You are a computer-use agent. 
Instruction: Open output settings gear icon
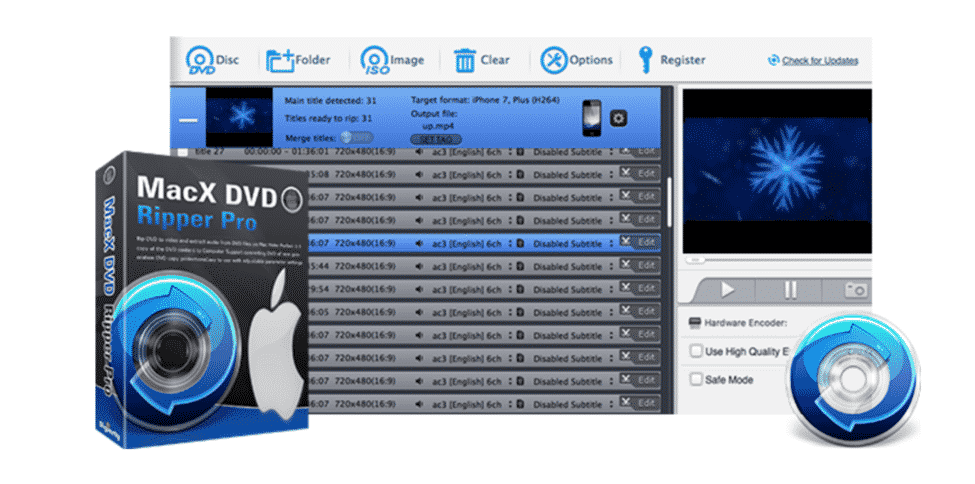618,118
